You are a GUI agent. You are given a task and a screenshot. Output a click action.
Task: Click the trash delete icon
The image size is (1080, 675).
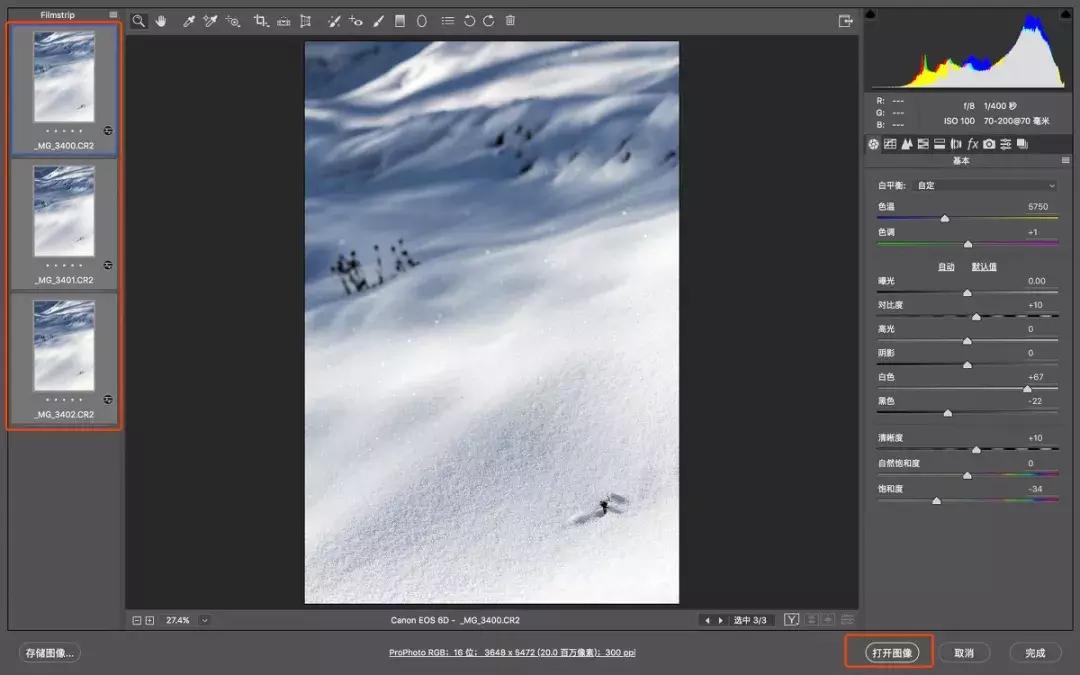point(510,21)
